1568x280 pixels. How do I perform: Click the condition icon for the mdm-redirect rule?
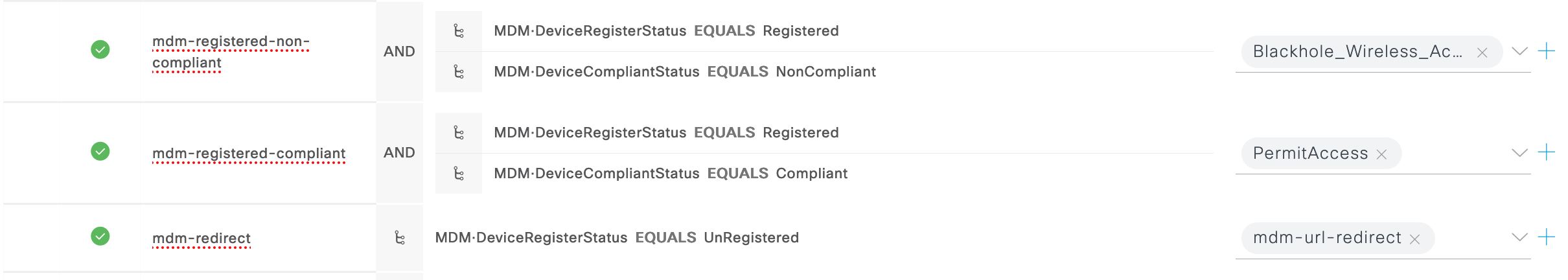(x=400, y=238)
